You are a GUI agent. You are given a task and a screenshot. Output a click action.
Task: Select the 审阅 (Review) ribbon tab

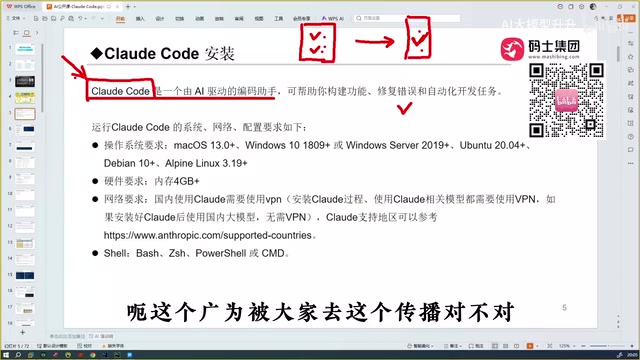239,19
